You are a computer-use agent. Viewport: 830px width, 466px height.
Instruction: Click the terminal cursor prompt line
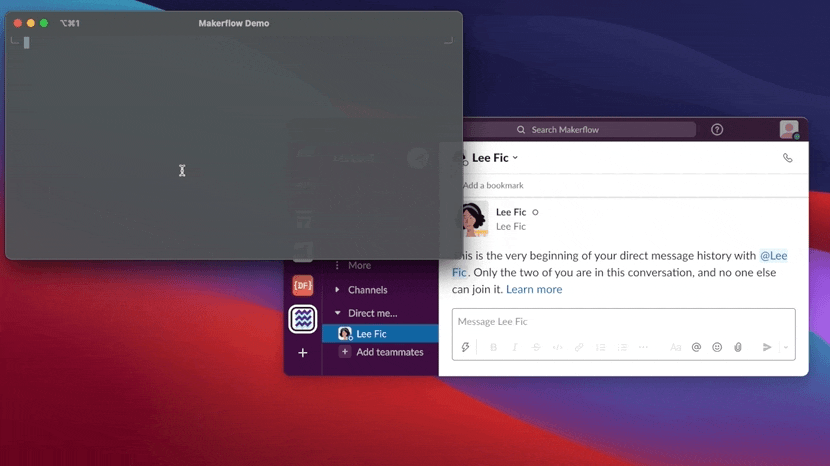(x=26, y=43)
